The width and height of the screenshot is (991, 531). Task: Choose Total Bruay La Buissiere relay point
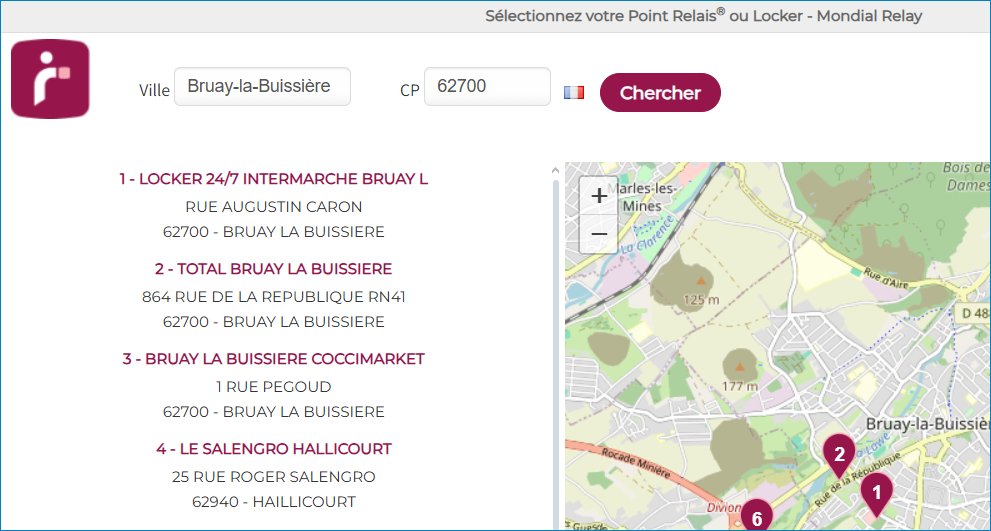(x=274, y=269)
